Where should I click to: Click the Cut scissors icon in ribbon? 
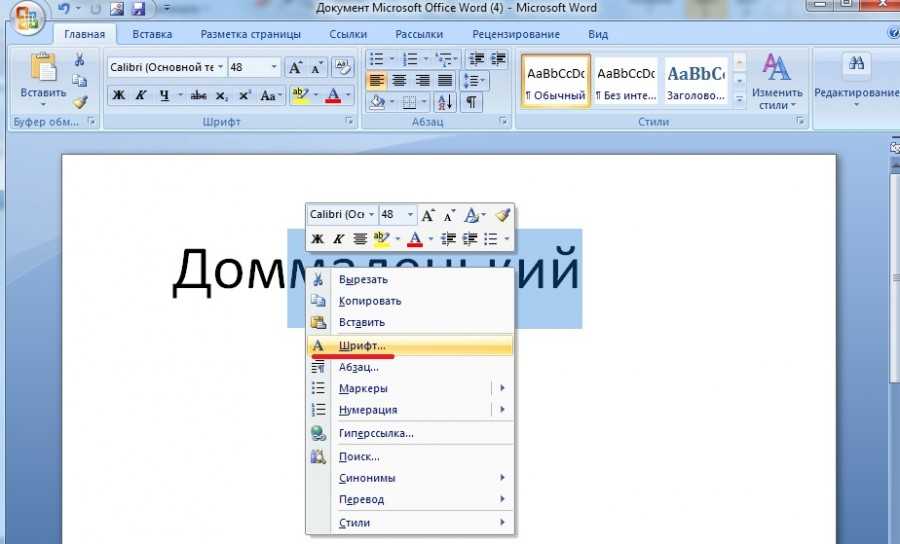coord(80,60)
